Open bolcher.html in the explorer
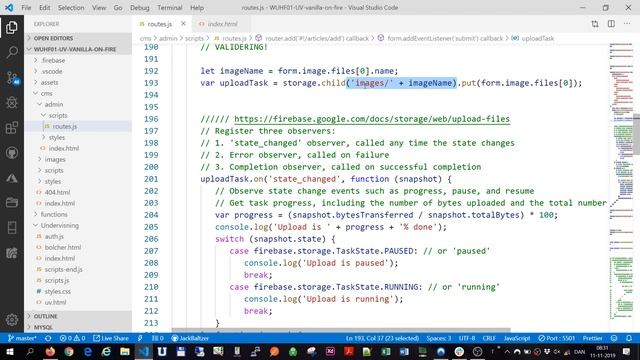The image size is (640, 360). [78, 247]
